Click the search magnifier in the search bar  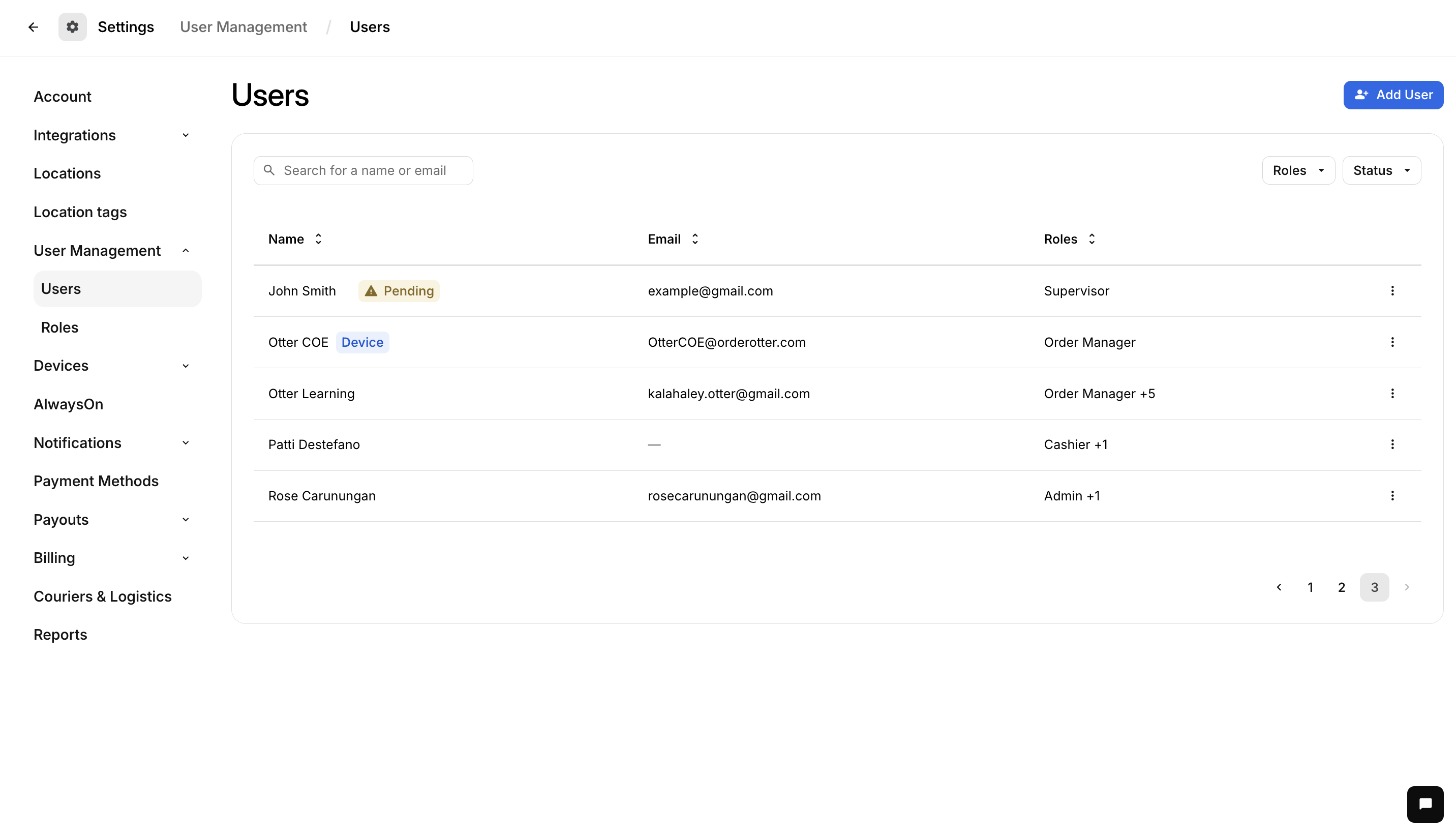270,170
